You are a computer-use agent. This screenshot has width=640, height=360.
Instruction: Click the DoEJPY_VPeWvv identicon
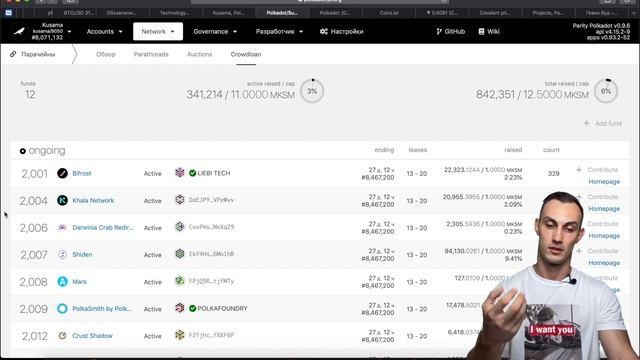pyautogui.click(x=180, y=200)
